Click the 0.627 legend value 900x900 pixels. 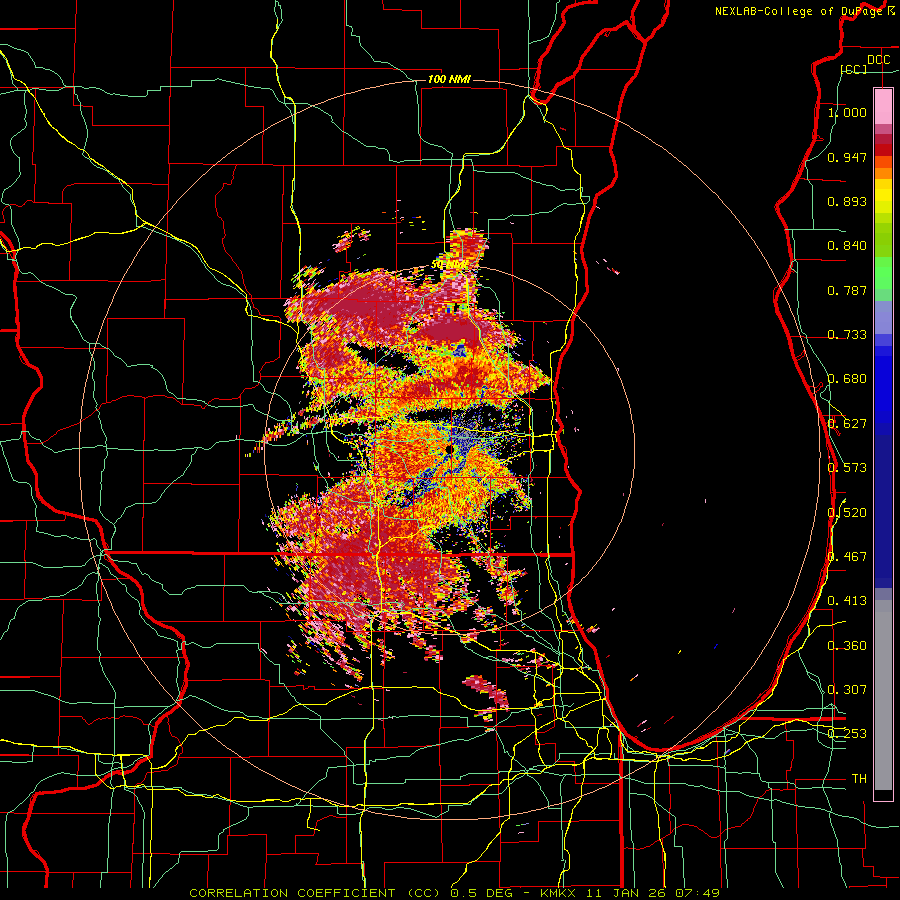coord(847,424)
